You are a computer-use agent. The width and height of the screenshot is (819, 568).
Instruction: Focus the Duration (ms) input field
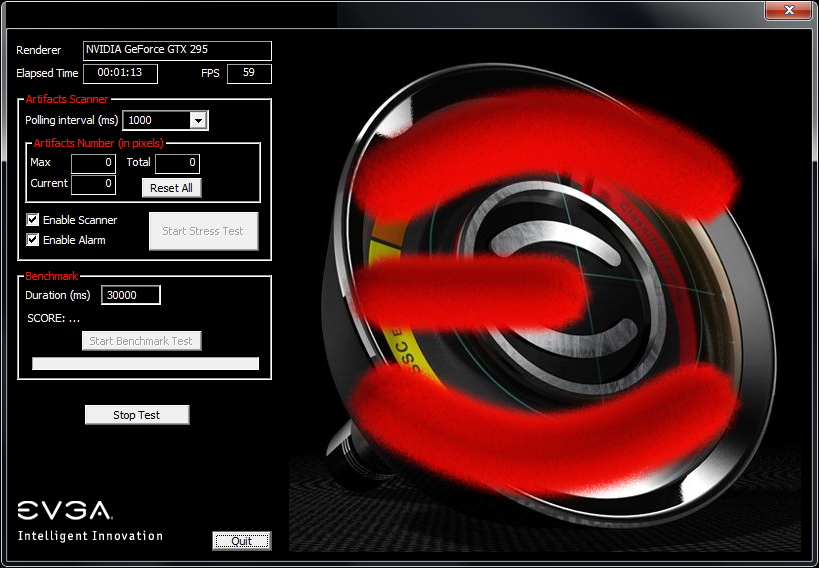(131, 295)
